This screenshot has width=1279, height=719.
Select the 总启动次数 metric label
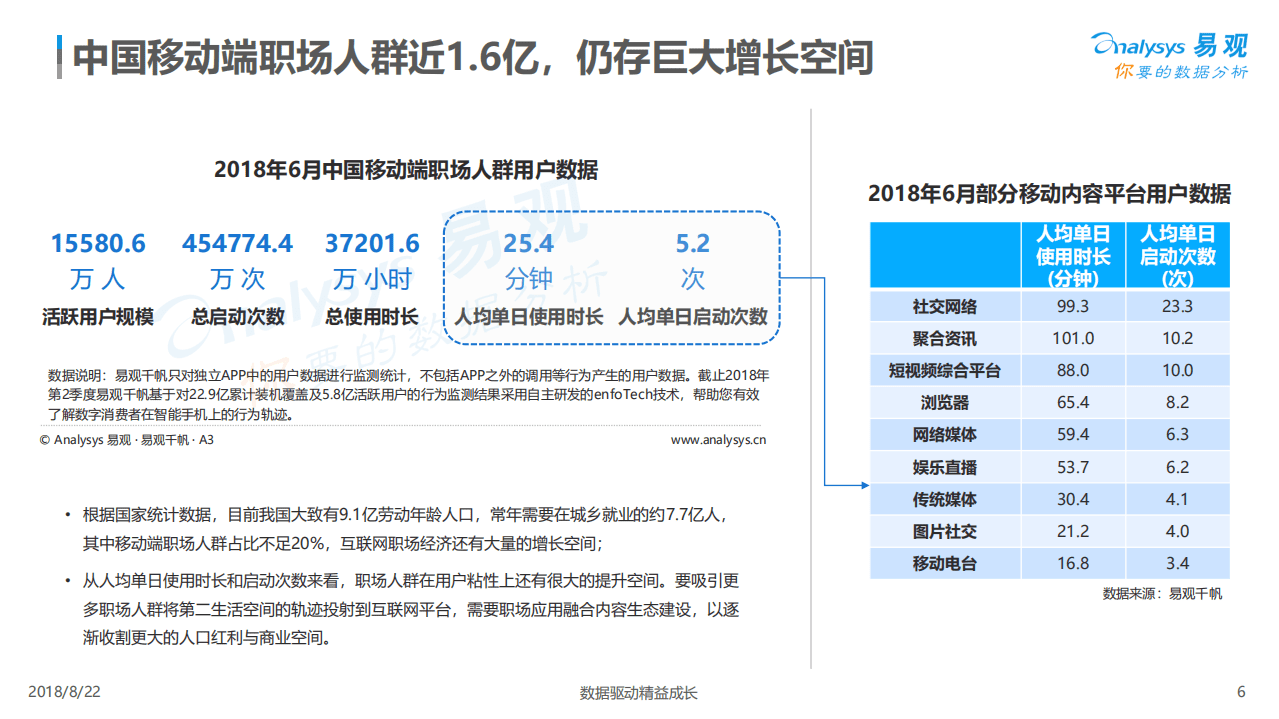point(238,313)
